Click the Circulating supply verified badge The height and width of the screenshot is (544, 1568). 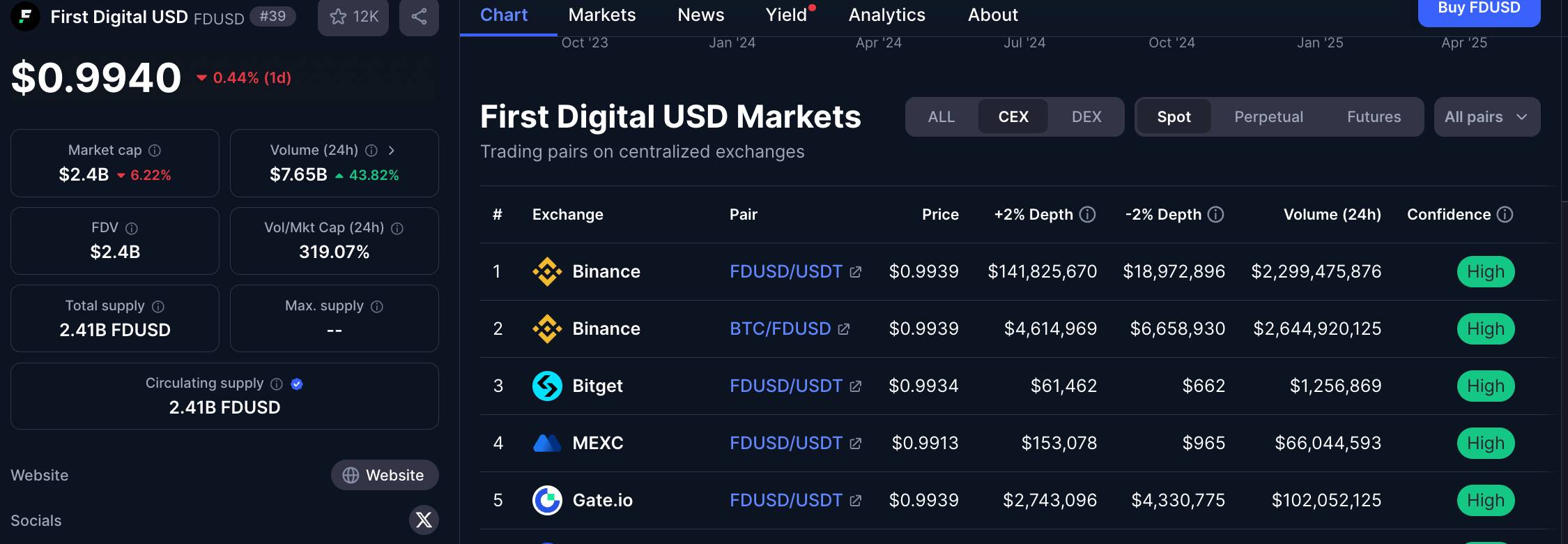point(297,384)
